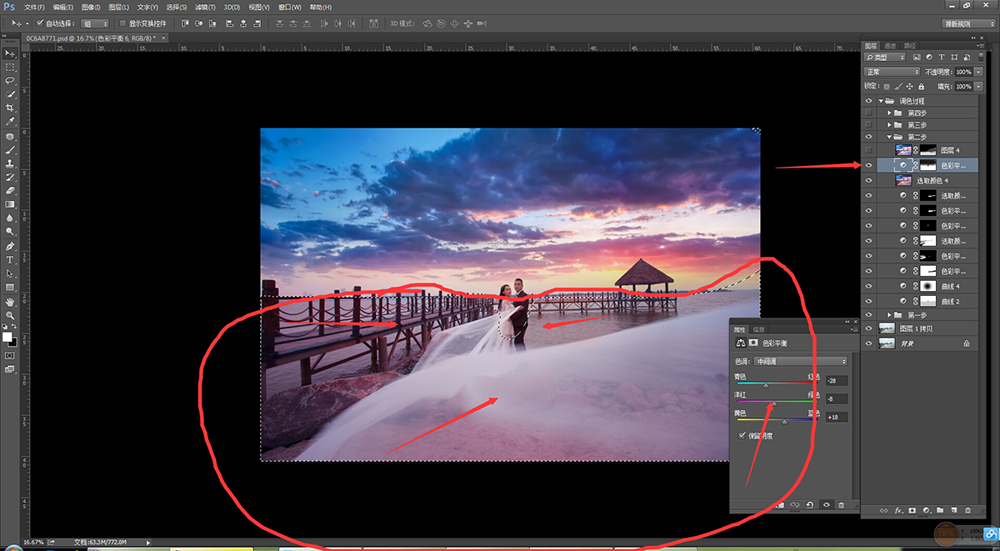Viewport: 1000px width, 551px height.
Task: Switch to the 通道 tab
Action: [890, 45]
